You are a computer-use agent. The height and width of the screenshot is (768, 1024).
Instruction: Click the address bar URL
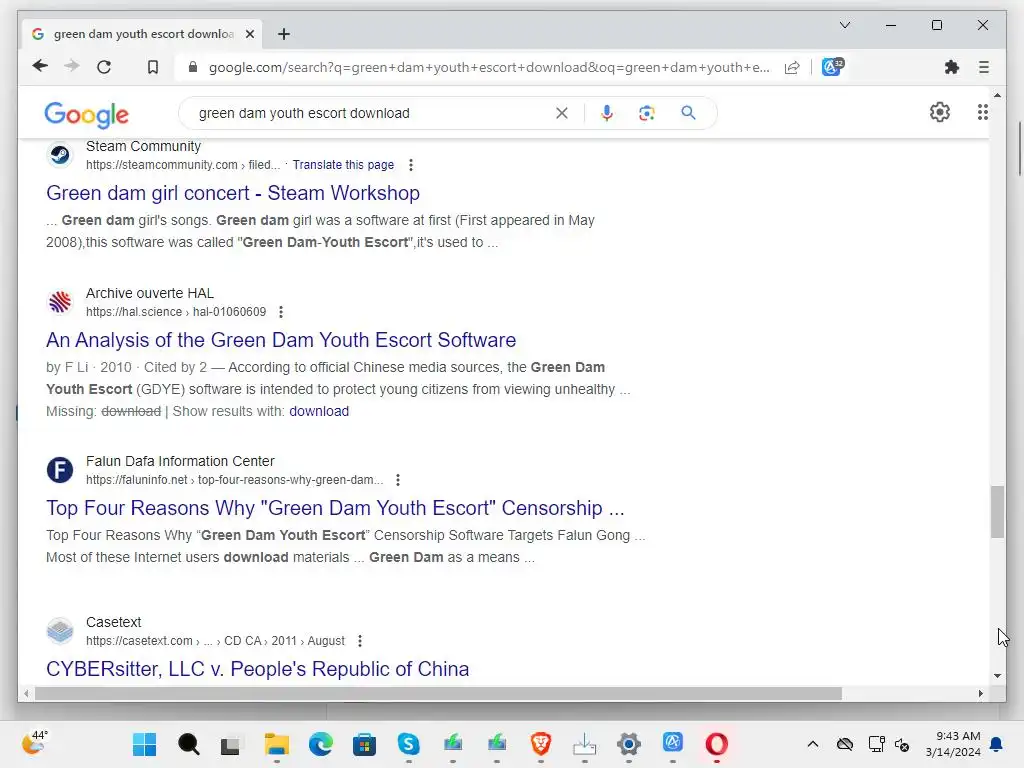(488, 67)
